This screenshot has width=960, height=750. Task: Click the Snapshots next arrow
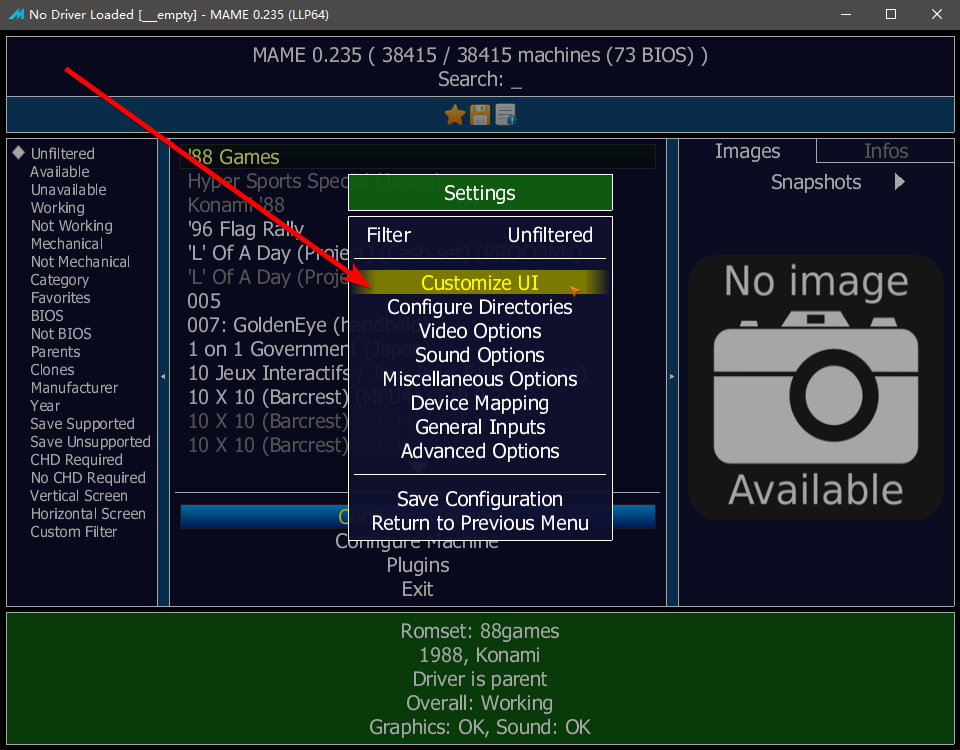(x=899, y=182)
